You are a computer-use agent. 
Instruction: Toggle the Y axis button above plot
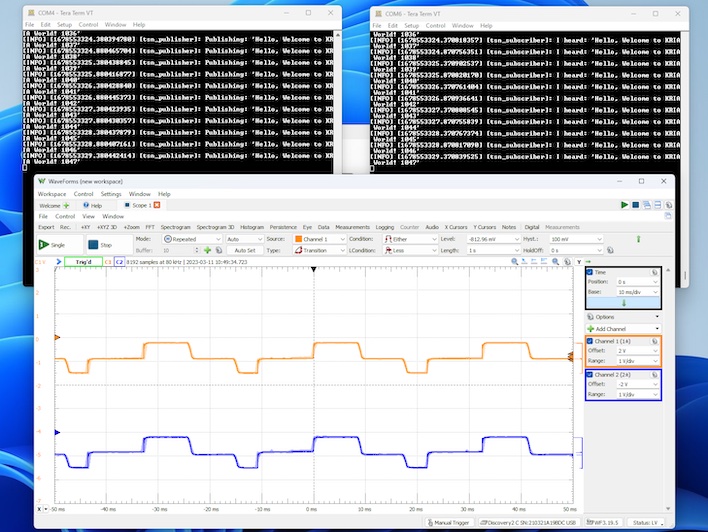579,261
